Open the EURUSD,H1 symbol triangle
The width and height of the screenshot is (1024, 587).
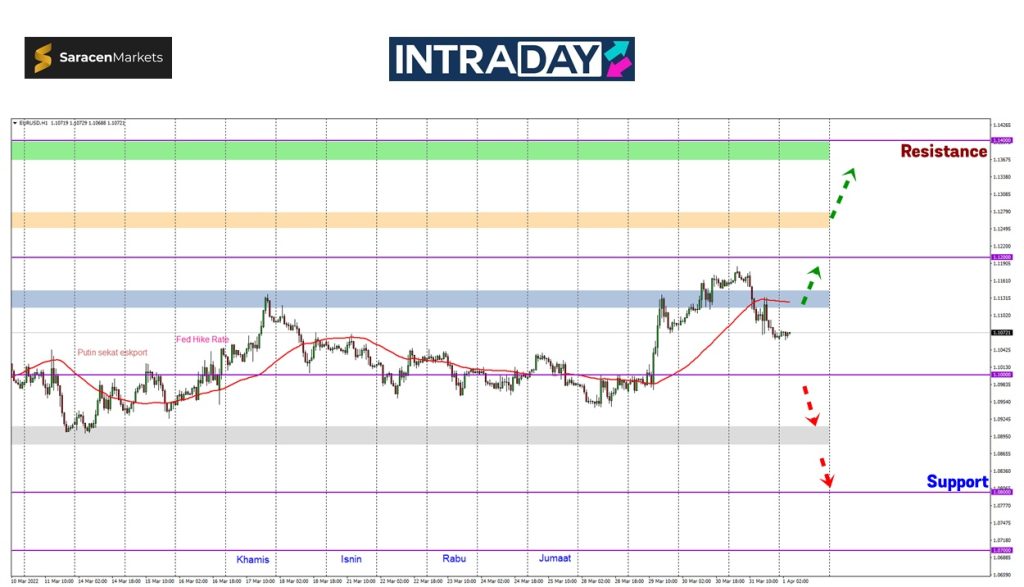click(15, 123)
